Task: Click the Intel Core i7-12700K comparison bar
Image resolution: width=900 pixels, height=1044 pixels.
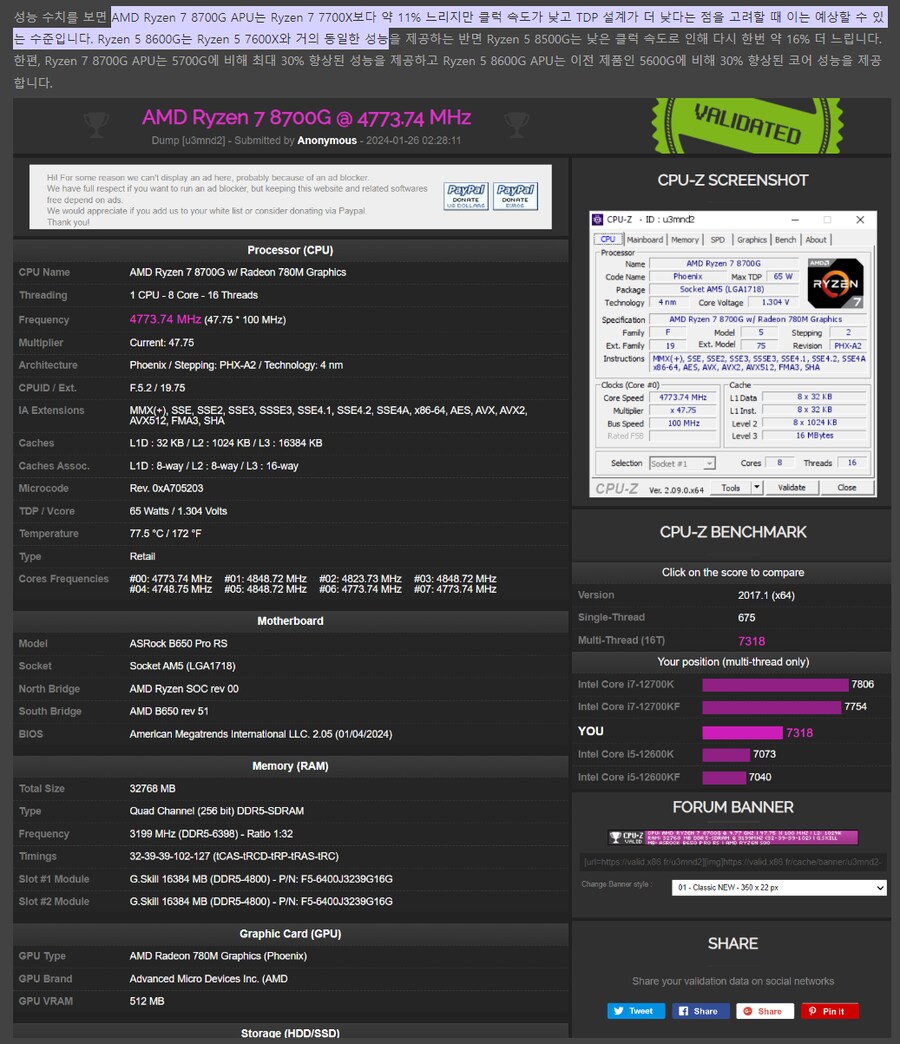Action: click(776, 684)
